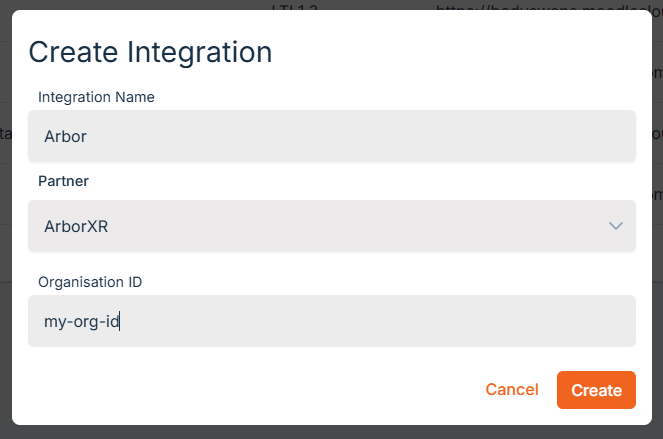Click the Integration Name field label

(x=96, y=97)
